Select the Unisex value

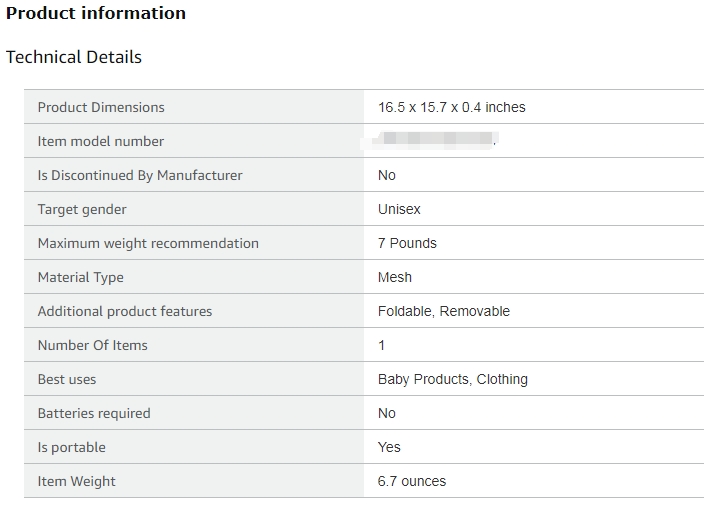pyautogui.click(x=399, y=209)
